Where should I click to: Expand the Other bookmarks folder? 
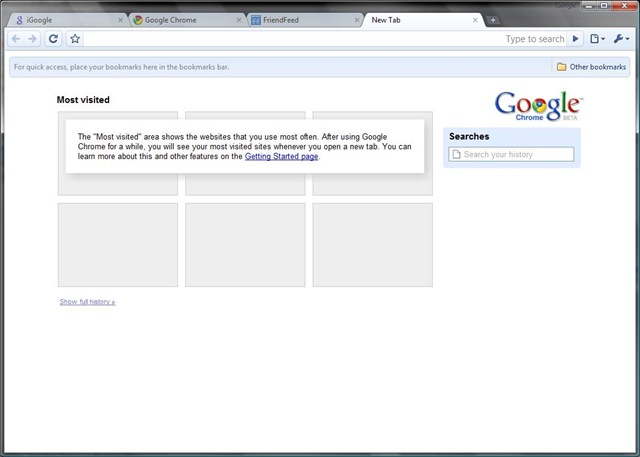[x=591, y=67]
